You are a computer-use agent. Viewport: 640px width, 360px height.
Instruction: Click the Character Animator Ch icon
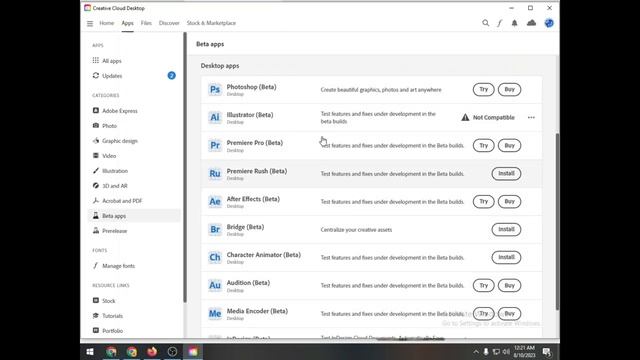[215, 258]
